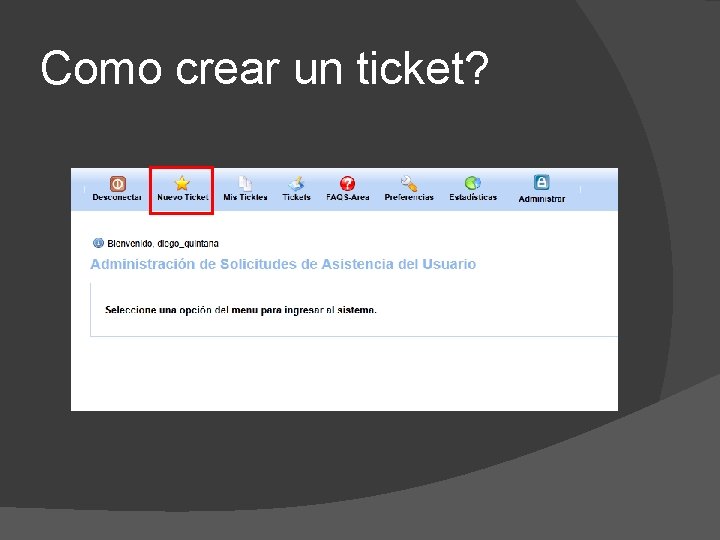Click the slide title 'Como crear un ticket?'
720x540 pixels.
tap(264, 68)
